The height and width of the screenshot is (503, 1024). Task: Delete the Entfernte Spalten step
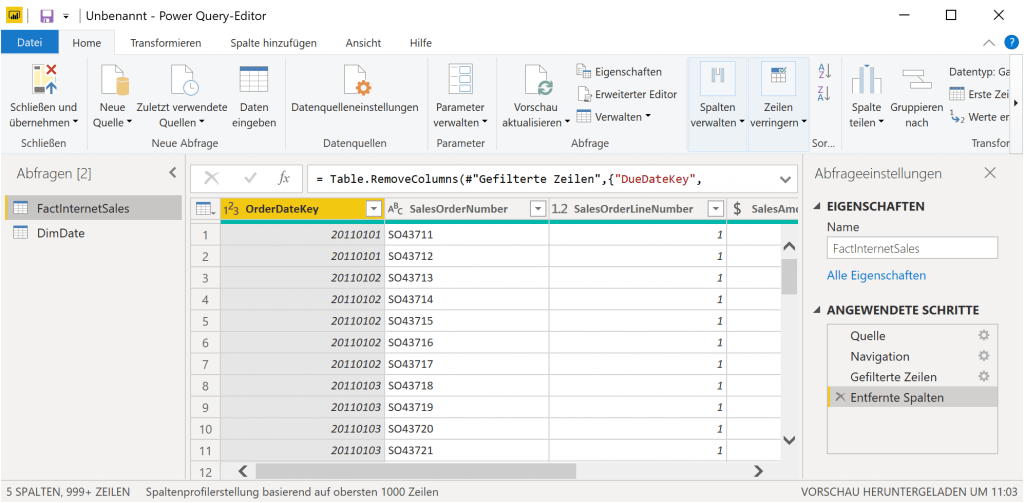840,397
